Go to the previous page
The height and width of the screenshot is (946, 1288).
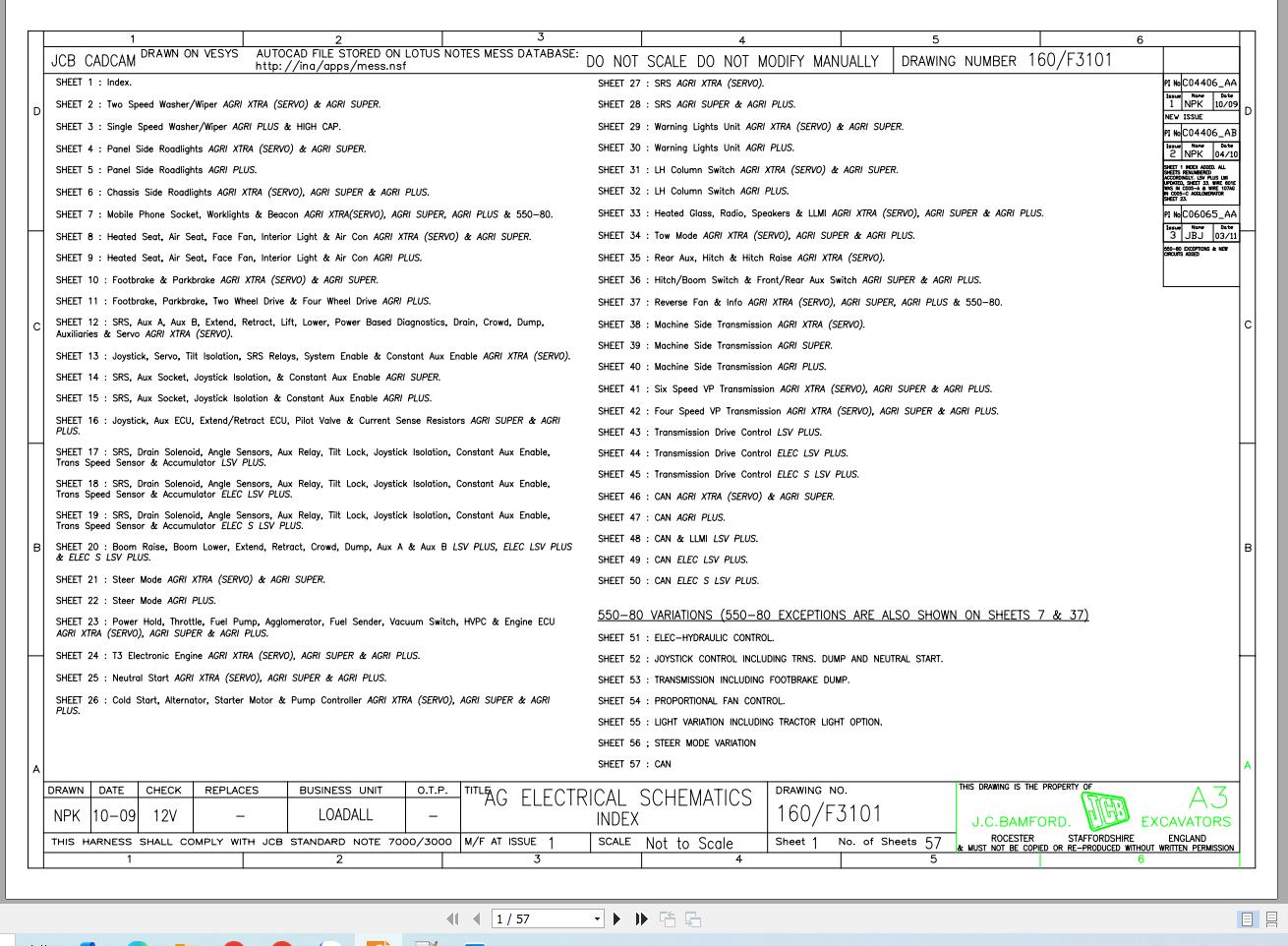click(x=477, y=918)
